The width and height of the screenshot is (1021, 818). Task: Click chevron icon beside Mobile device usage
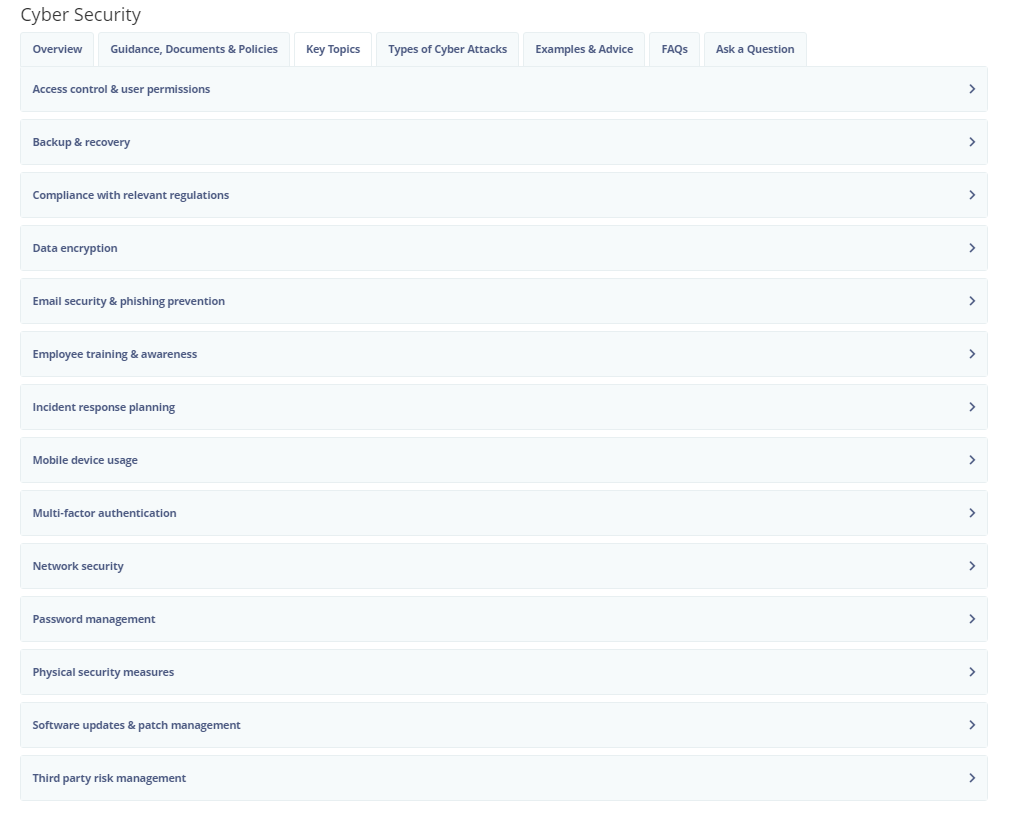pyautogui.click(x=971, y=460)
